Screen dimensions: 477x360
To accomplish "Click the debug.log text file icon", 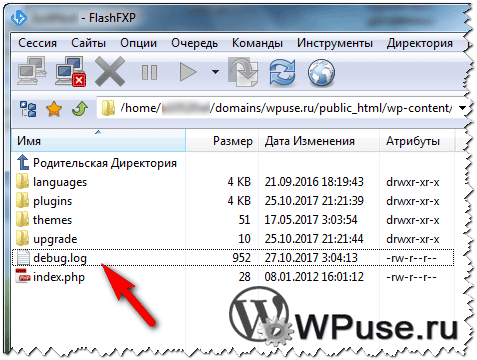I will (x=23, y=257).
